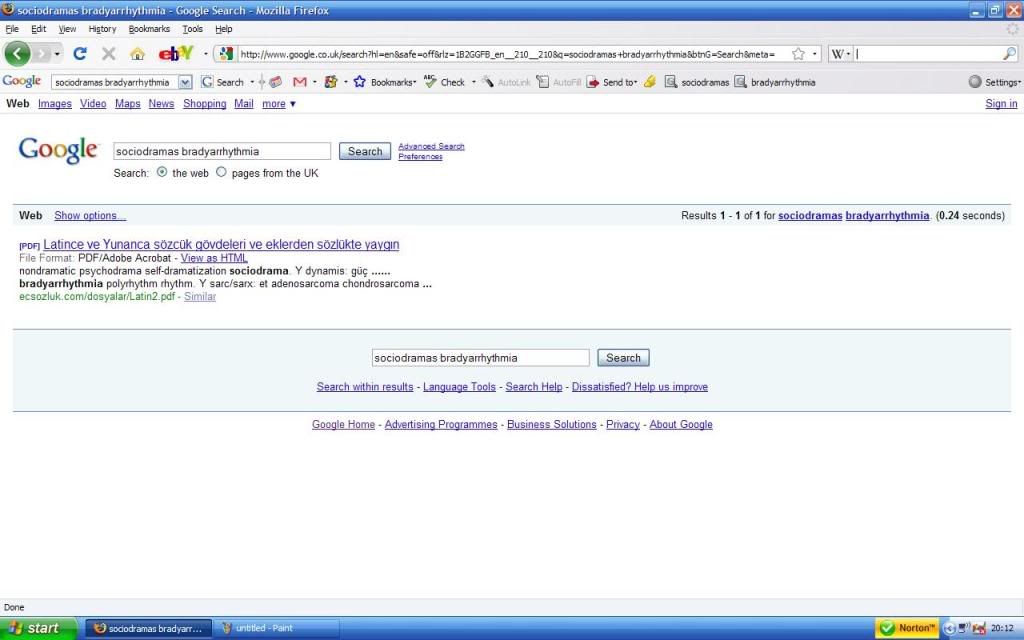Click the Google logo on the toolbar
Screen dimensions: 1024x640
(x=22, y=82)
